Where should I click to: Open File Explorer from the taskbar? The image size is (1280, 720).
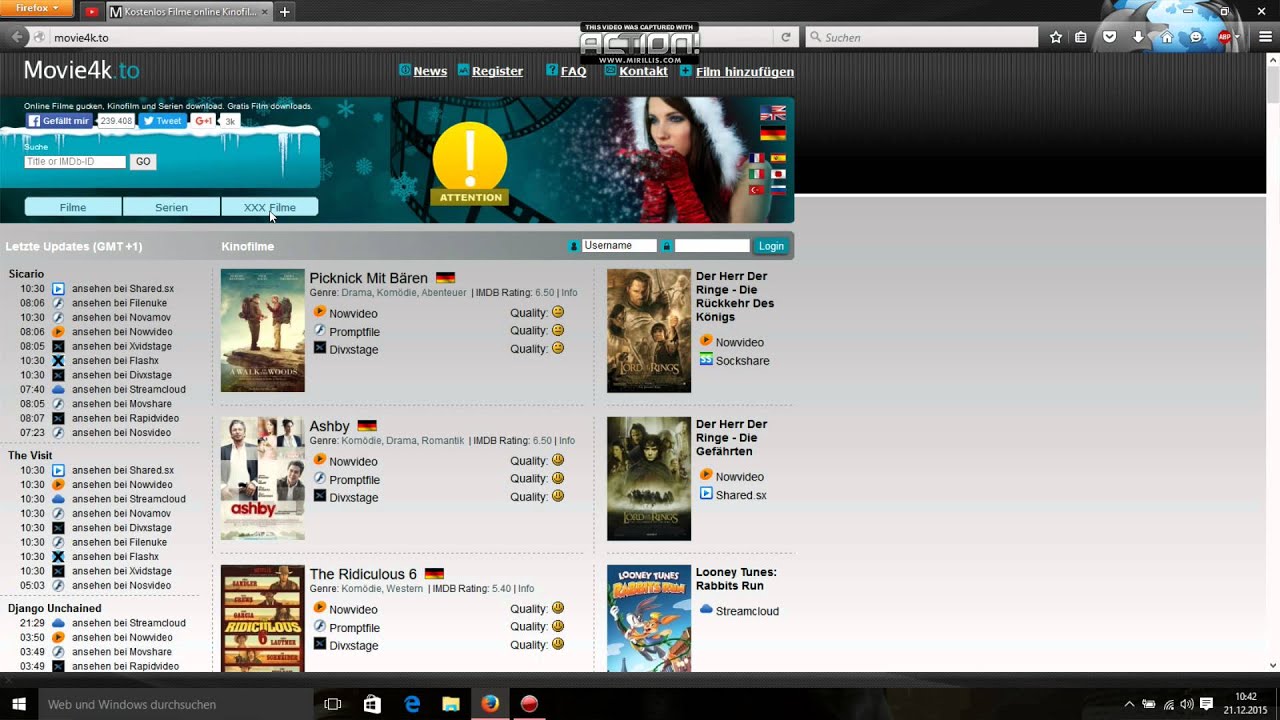coord(451,704)
